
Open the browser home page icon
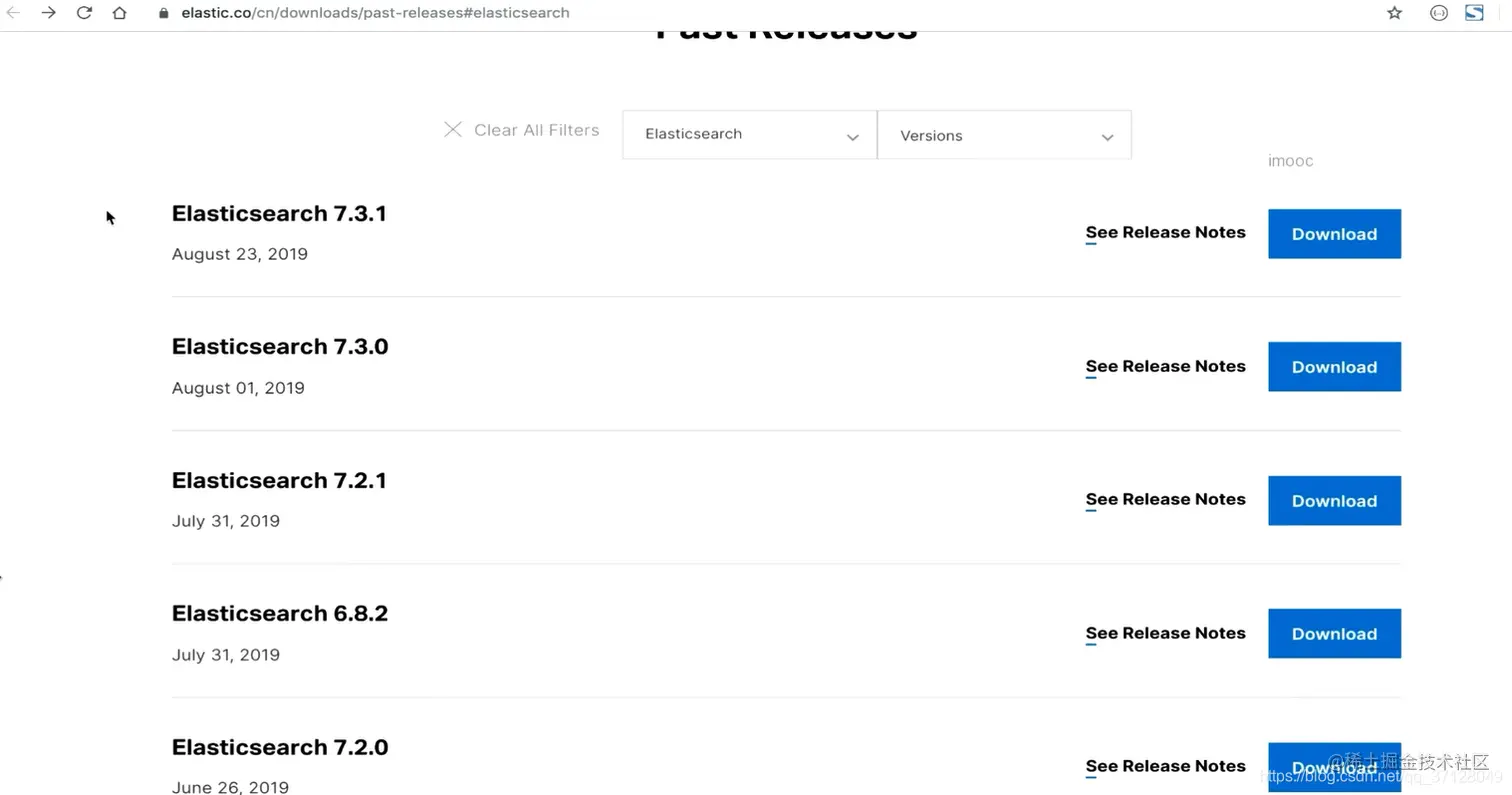(x=120, y=13)
